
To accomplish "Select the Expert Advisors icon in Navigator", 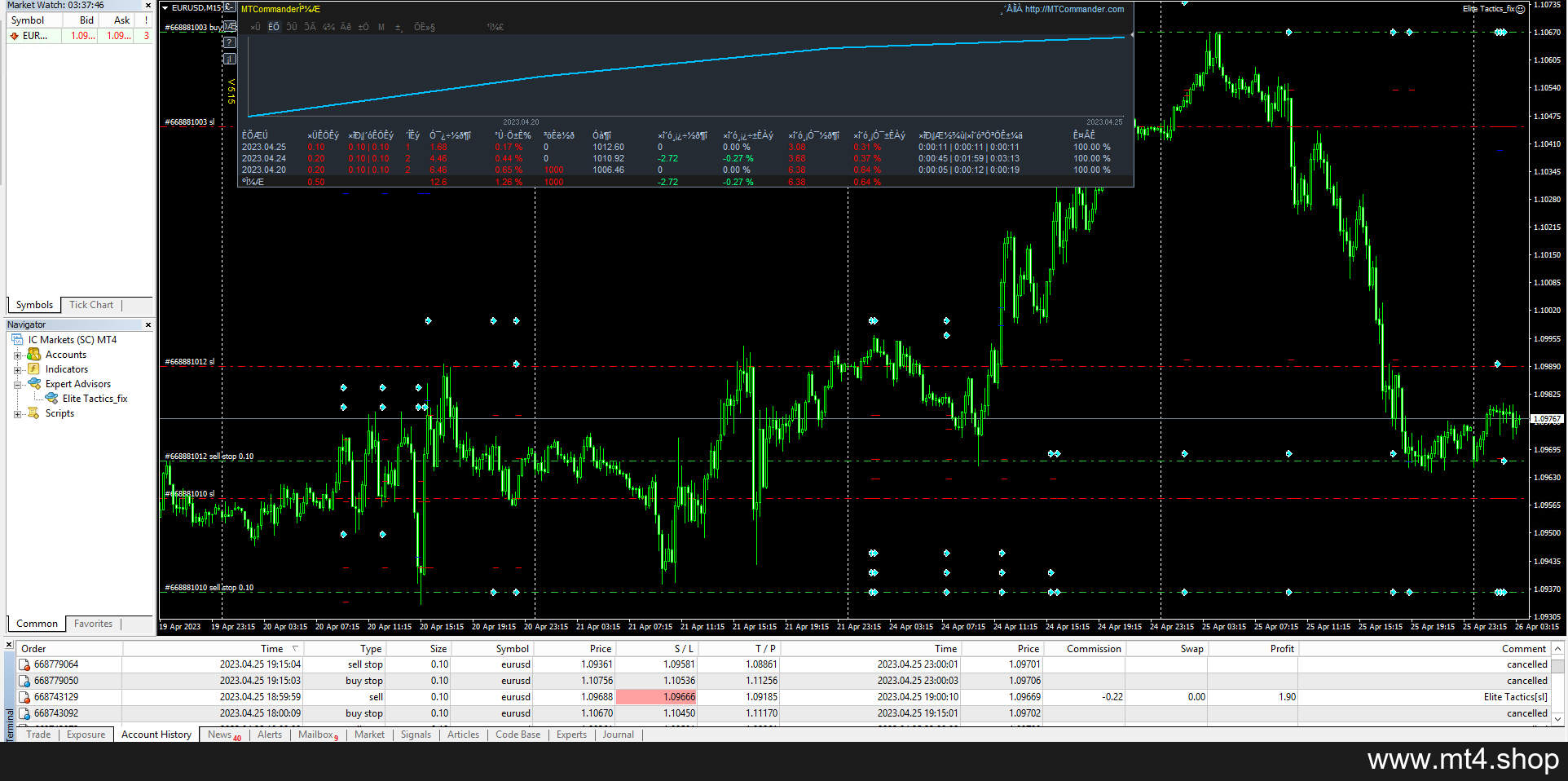I will [33, 384].
